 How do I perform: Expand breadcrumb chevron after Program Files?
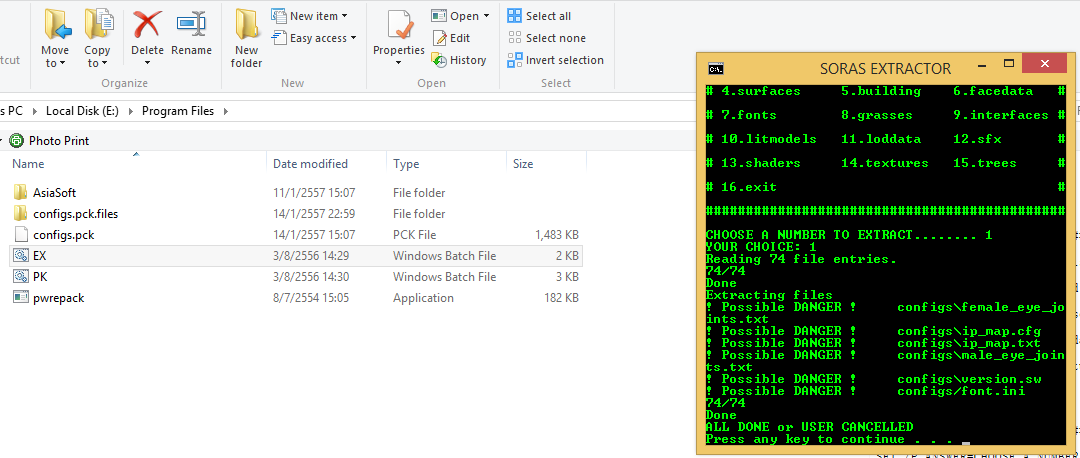point(225,111)
